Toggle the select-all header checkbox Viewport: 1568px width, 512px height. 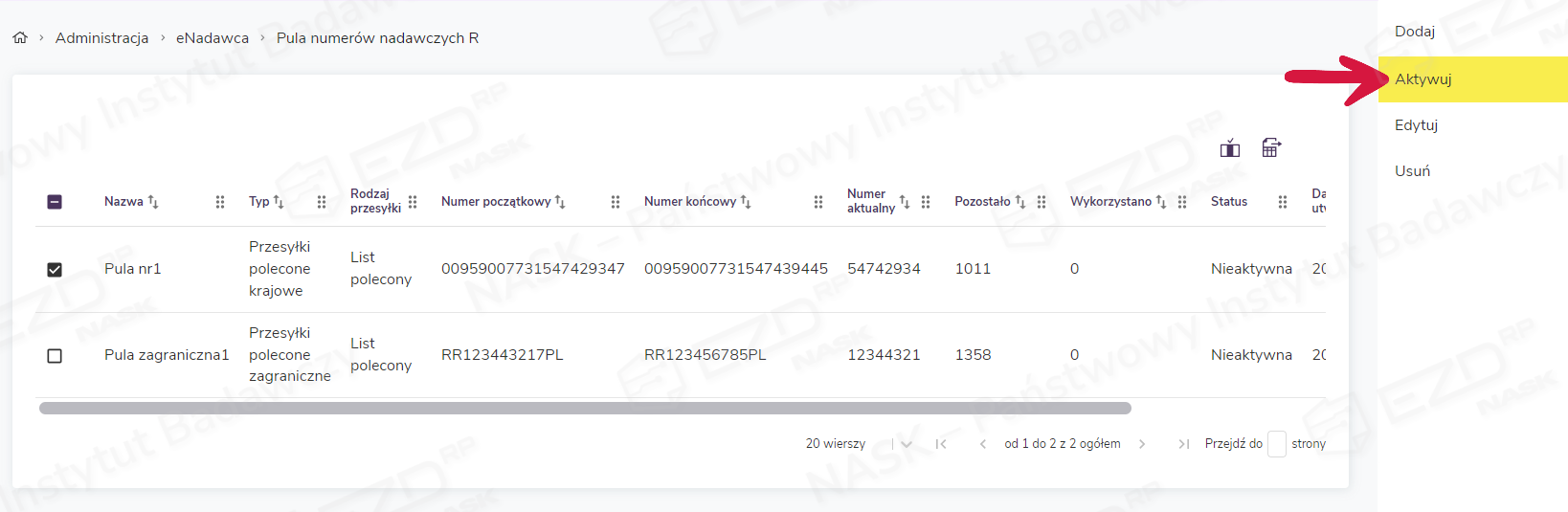55,202
